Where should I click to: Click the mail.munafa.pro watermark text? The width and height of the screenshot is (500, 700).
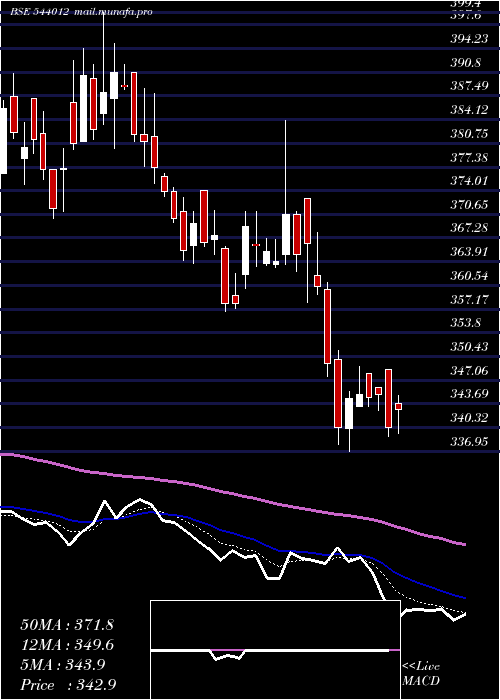click(112, 12)
